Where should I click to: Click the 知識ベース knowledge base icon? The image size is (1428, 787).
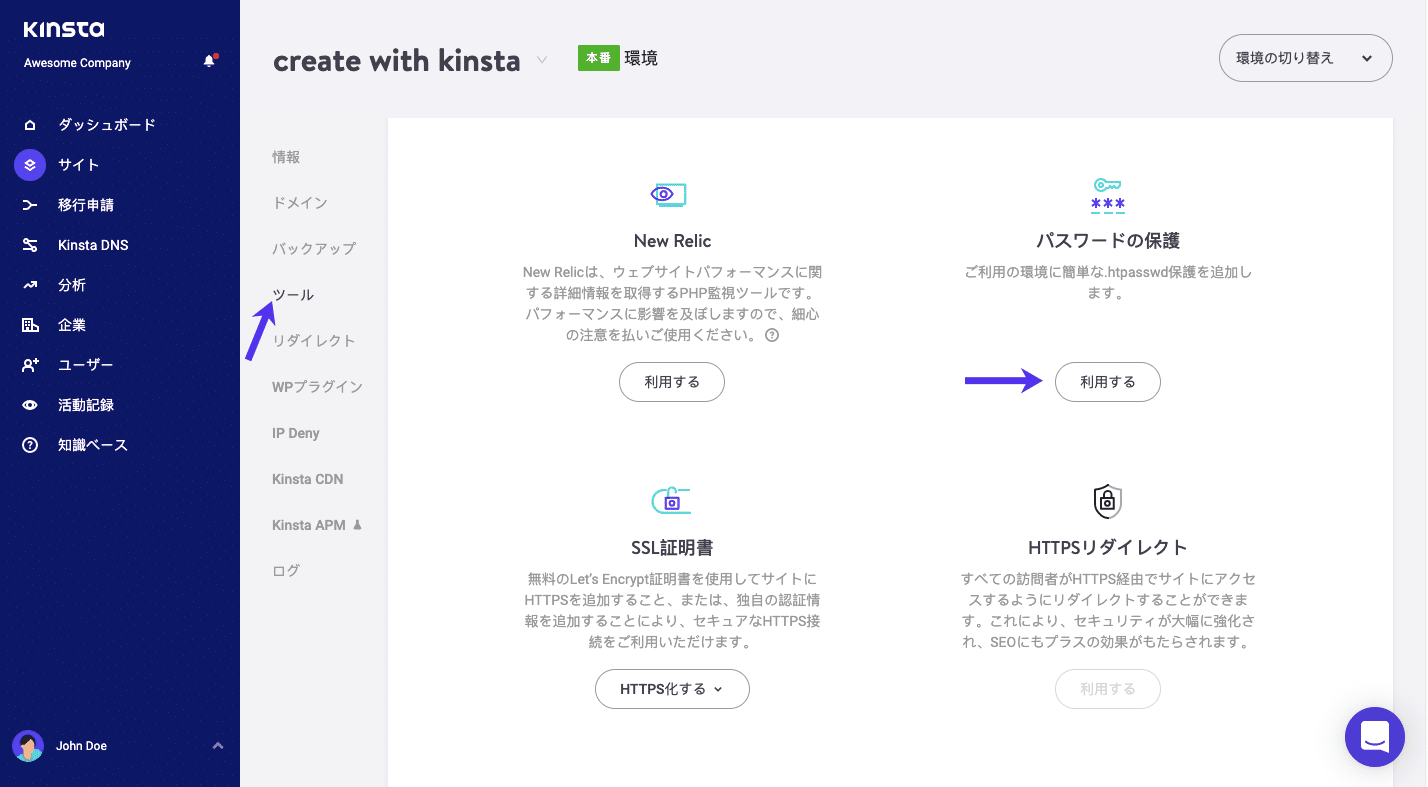coord(29,444)
